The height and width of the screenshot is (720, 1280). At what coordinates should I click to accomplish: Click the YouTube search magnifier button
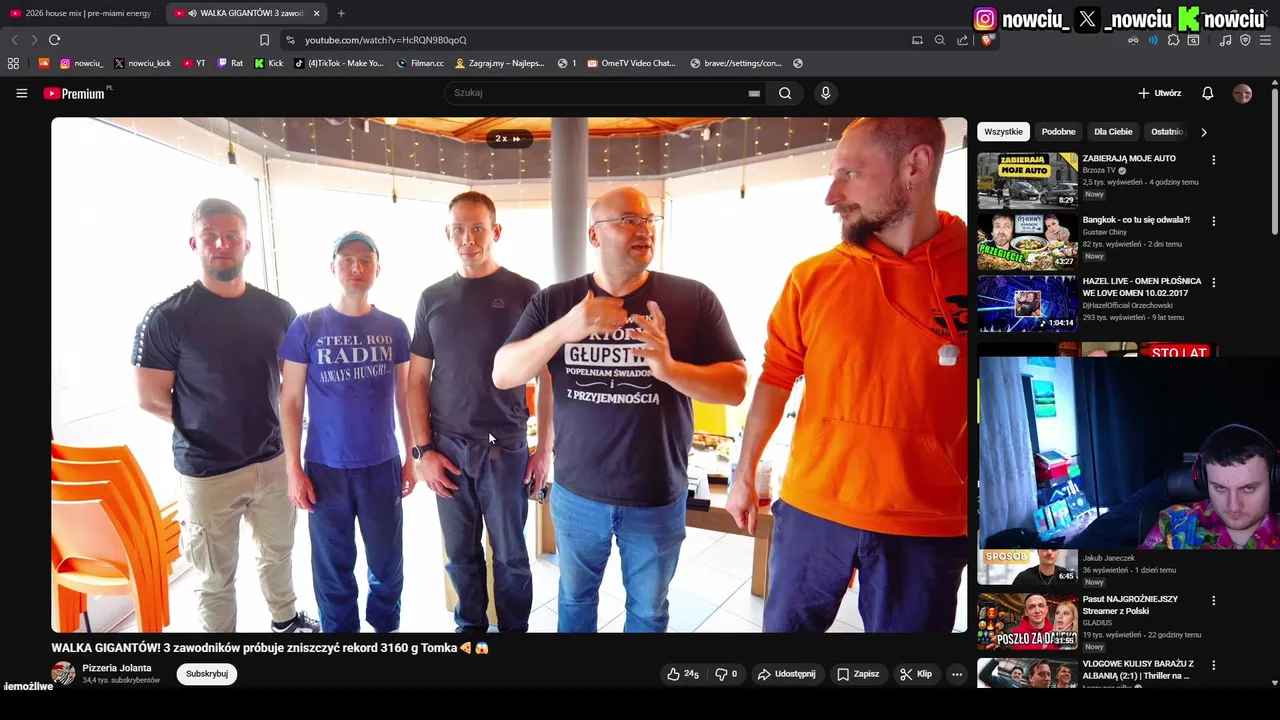tap(785, 93)
